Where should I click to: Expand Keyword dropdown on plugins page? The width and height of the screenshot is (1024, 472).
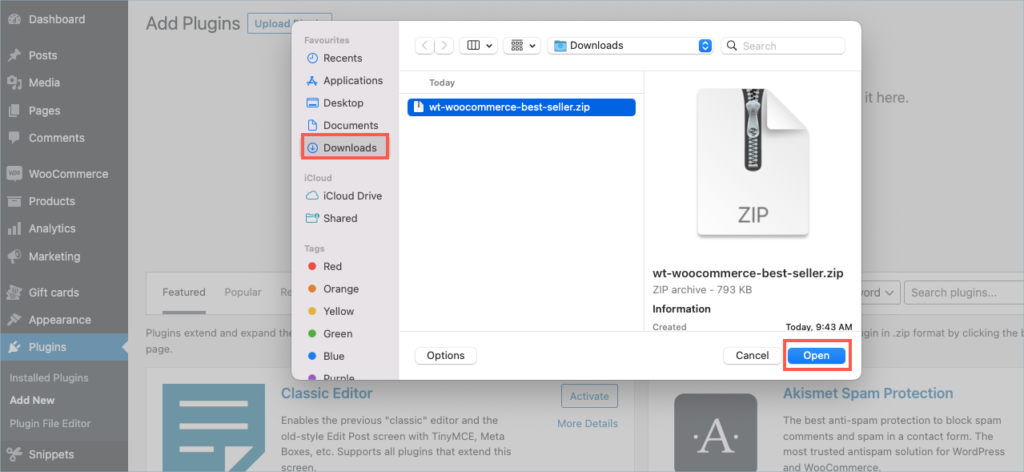[878, 292]
